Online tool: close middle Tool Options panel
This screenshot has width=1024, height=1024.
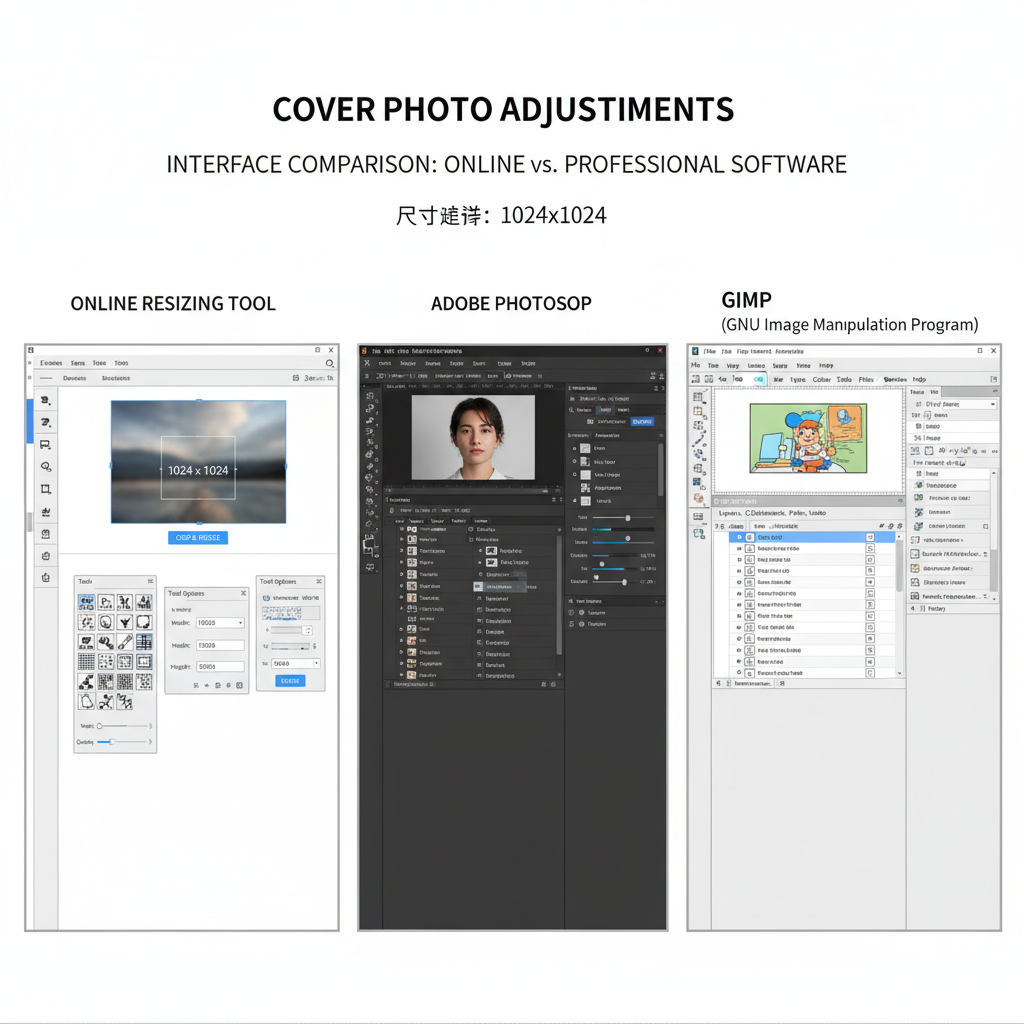pyautogui.click(x=243, y=594)
